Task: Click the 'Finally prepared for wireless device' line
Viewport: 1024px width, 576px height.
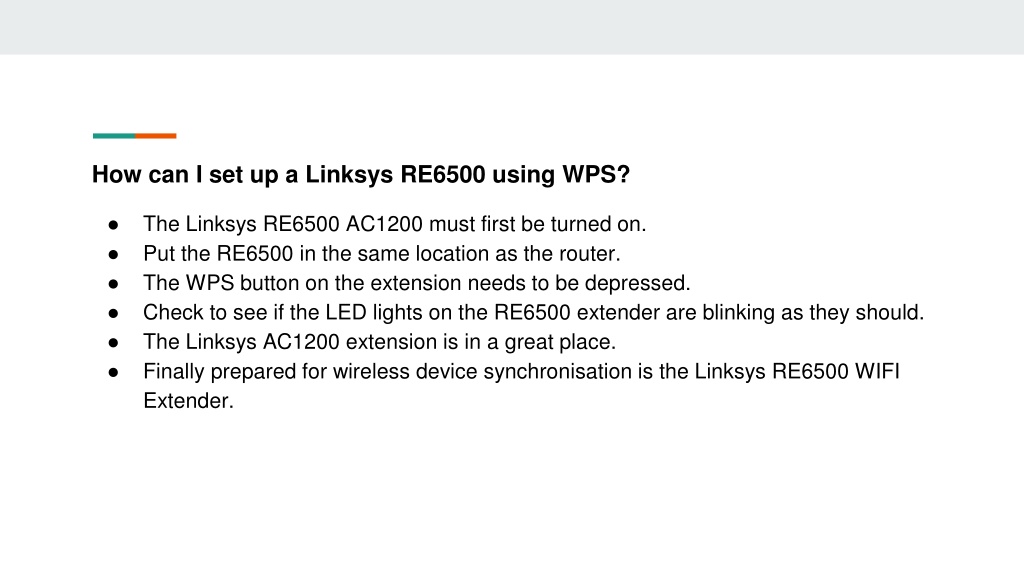Action: pyautogui.click(x=521, y=371)
